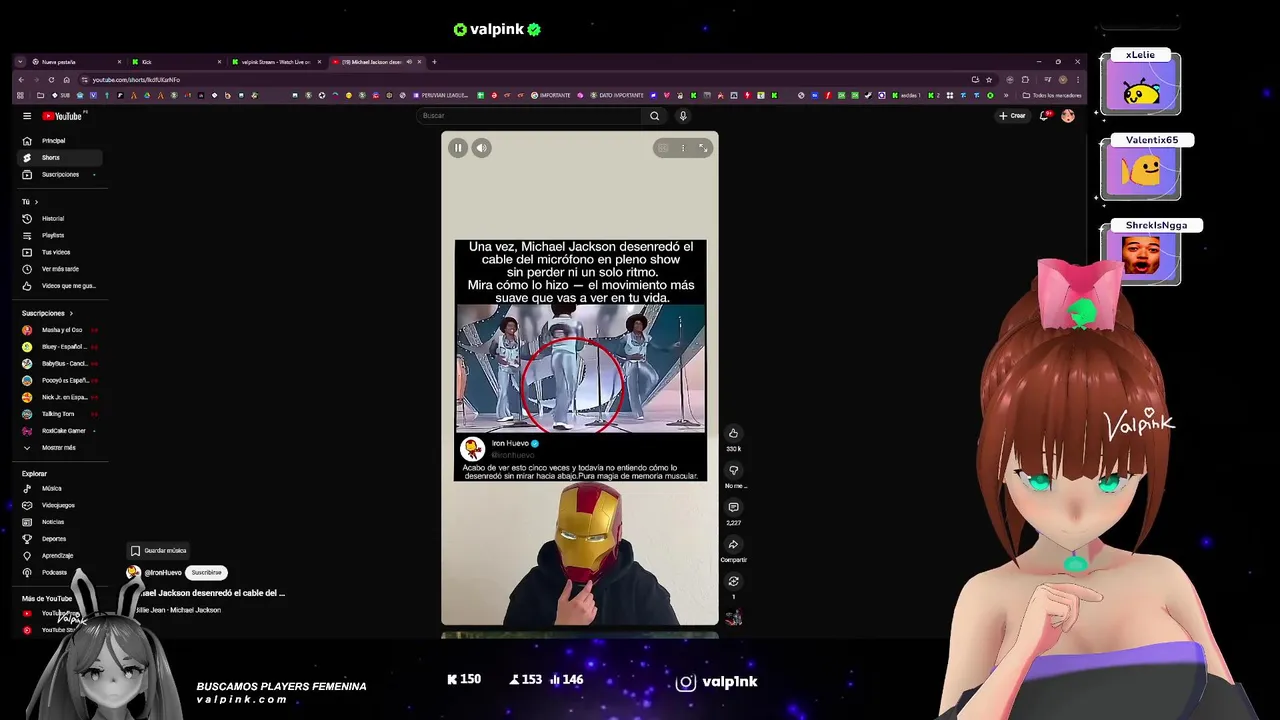Open the @IronHuevo channel name

(163, 573)
